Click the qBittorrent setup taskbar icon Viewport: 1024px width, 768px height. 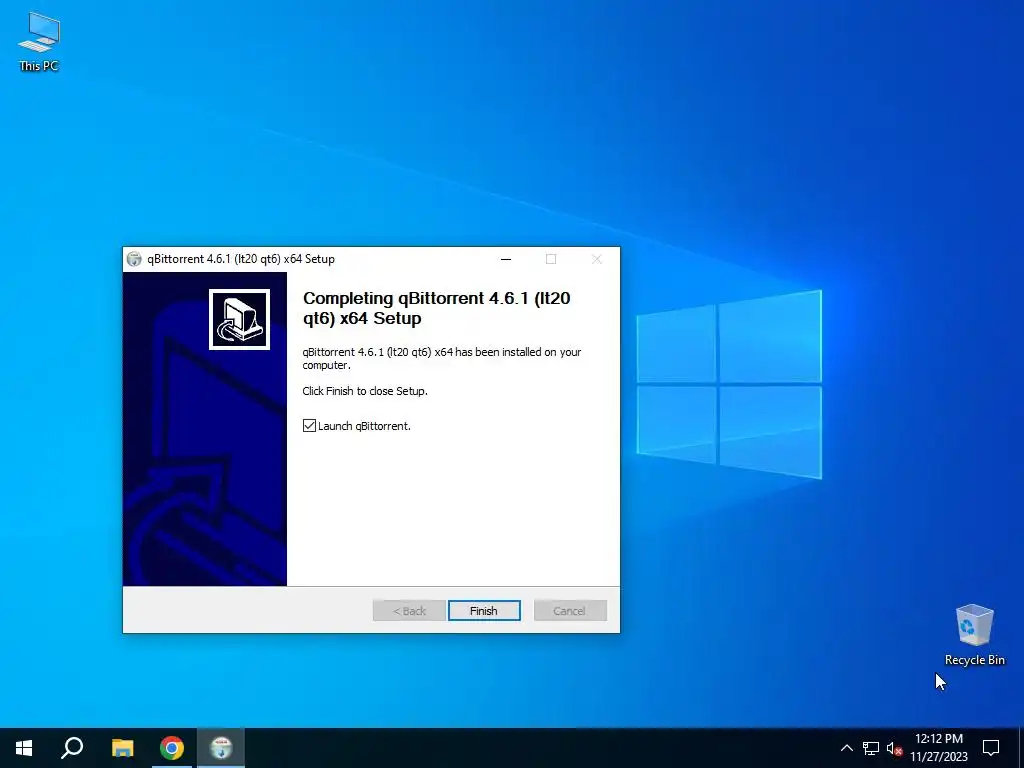tap(221, 748)
